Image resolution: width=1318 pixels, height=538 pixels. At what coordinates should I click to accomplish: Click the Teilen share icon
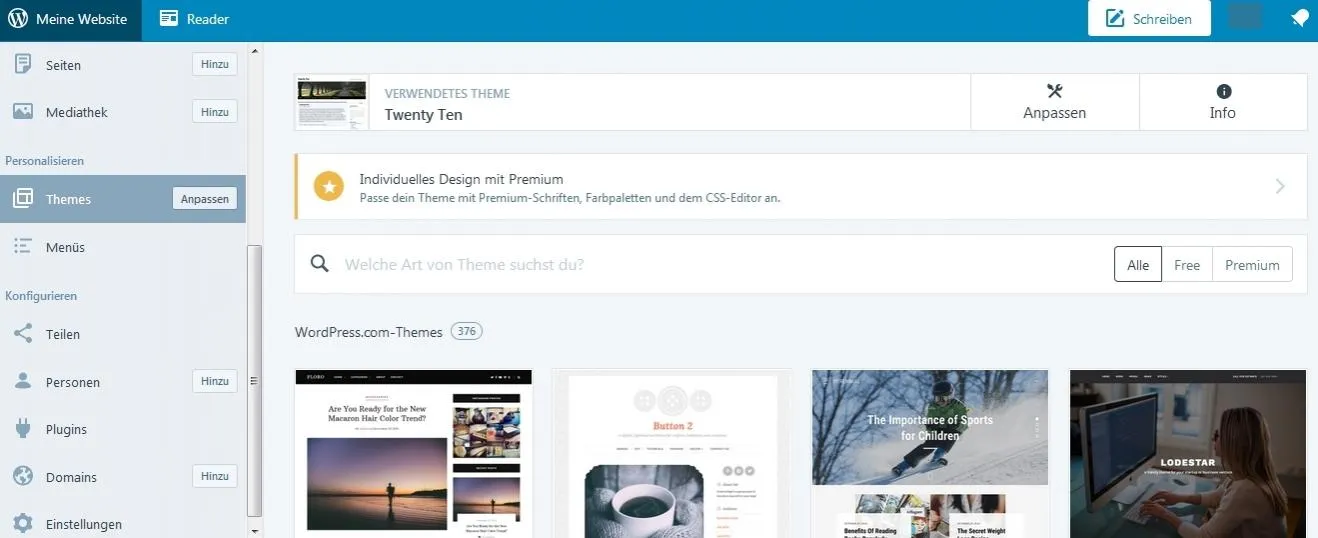[23, 333]
